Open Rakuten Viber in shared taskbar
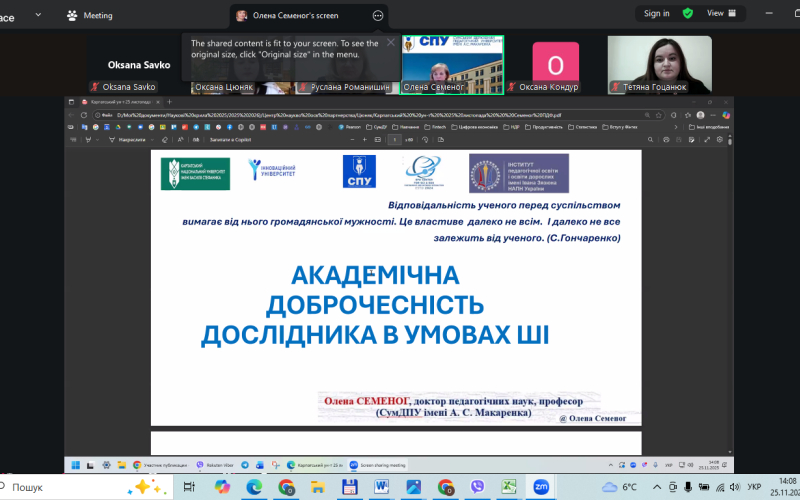 point(215,465)
